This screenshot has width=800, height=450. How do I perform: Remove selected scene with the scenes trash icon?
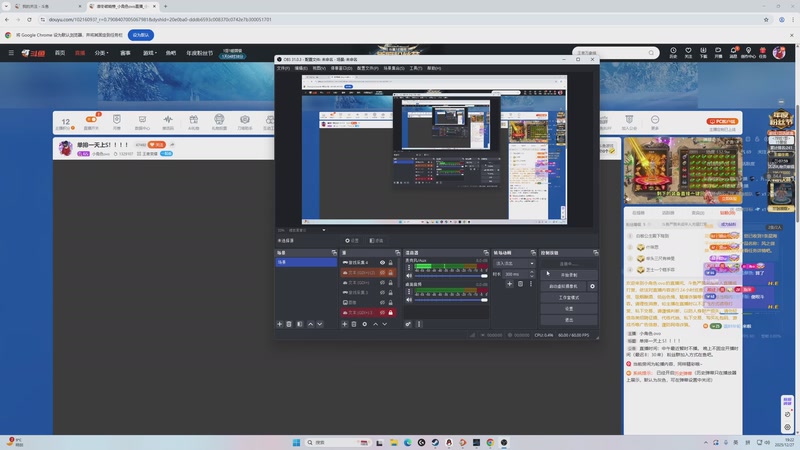[x=289, y=324]
